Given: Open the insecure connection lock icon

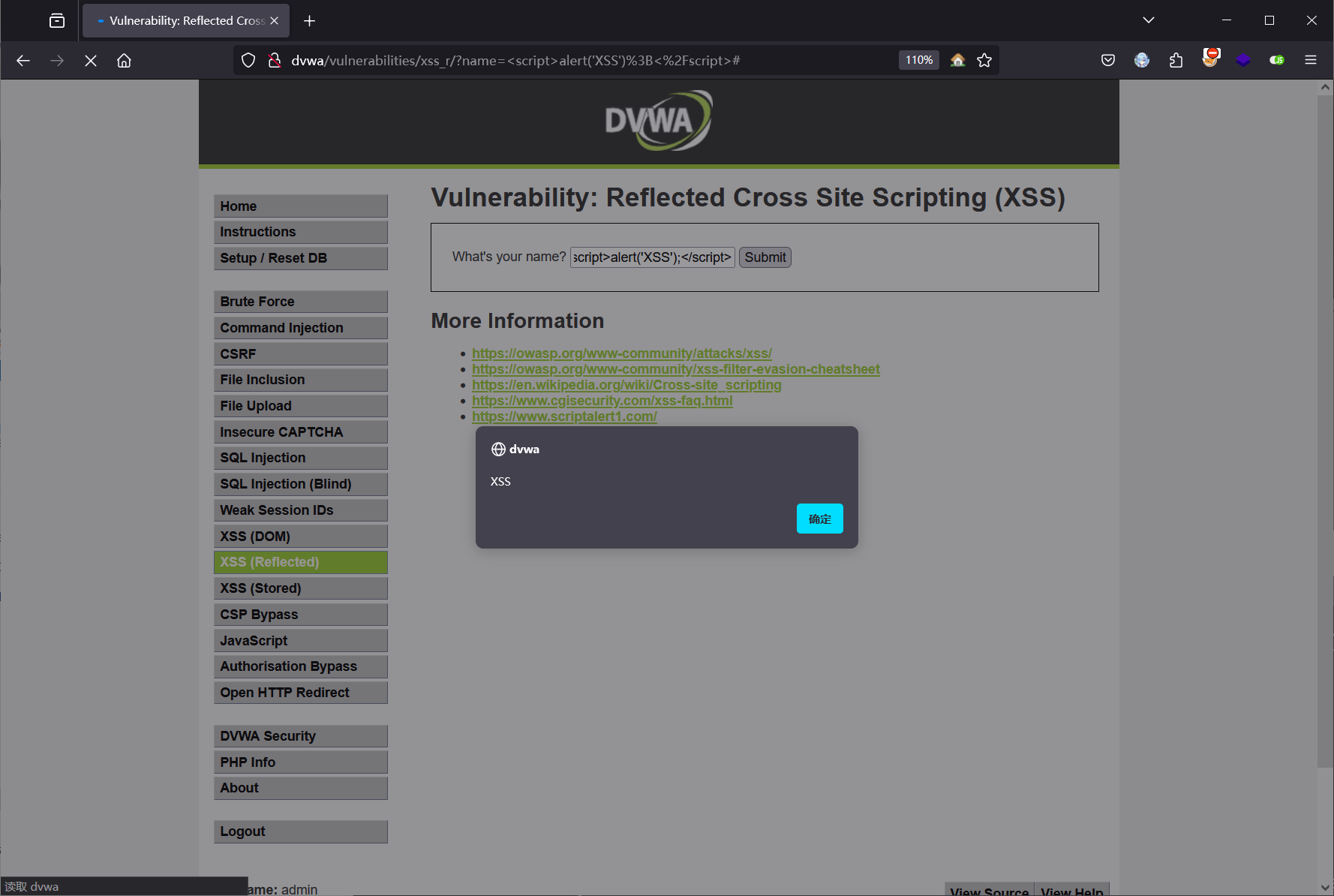Looking at the screenshot, I should [x=275, y=61].
